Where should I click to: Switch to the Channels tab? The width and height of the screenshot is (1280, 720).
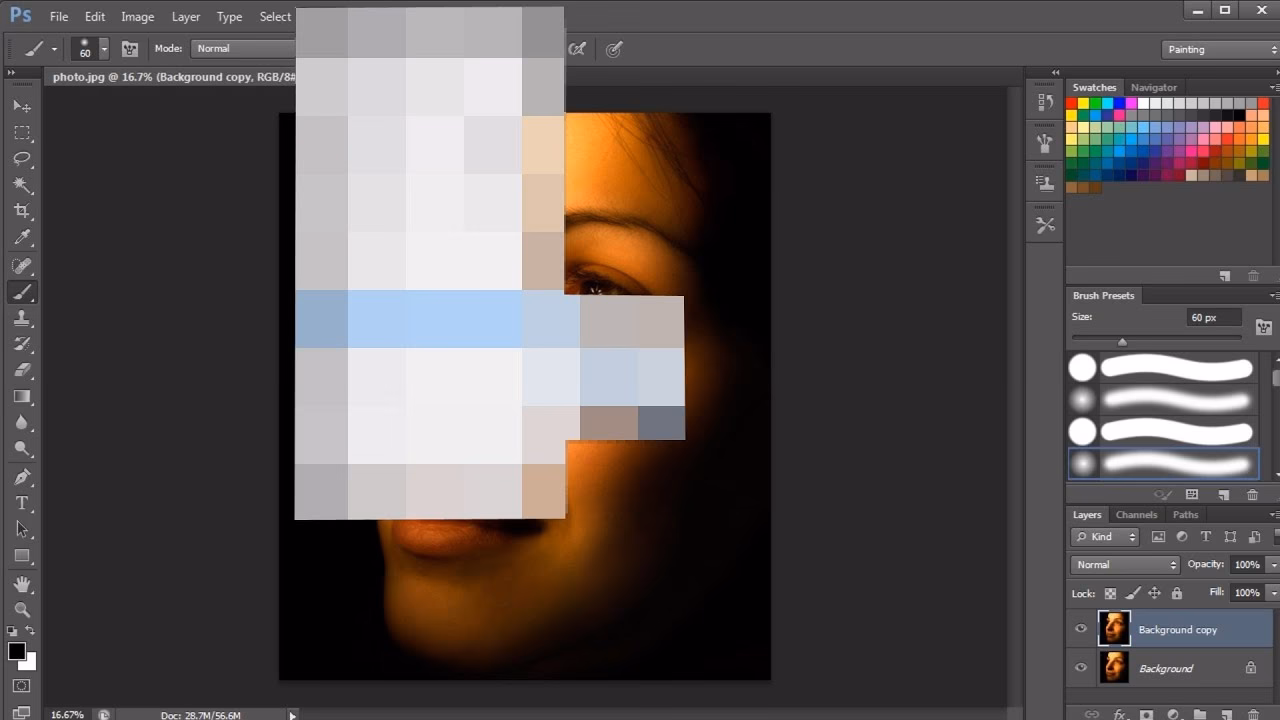(x=1137, y=514)
